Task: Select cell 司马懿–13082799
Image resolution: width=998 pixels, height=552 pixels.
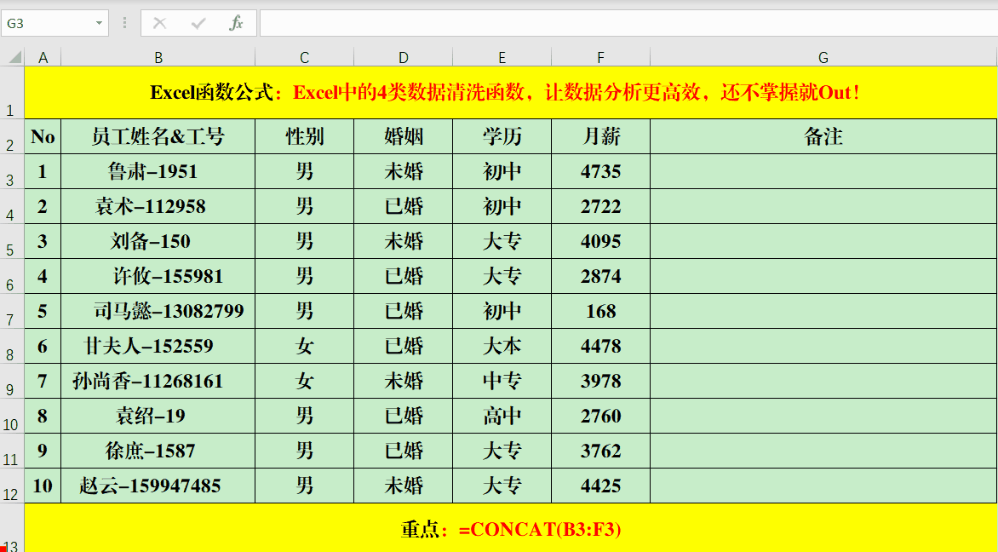Action: pos(158,311)
